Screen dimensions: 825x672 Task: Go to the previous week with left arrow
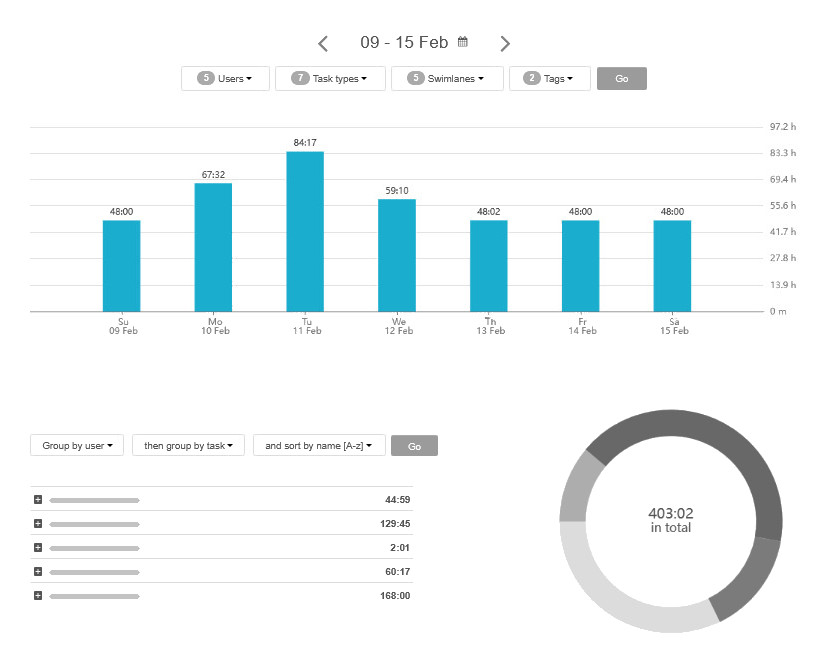click(x=324, y=44)
